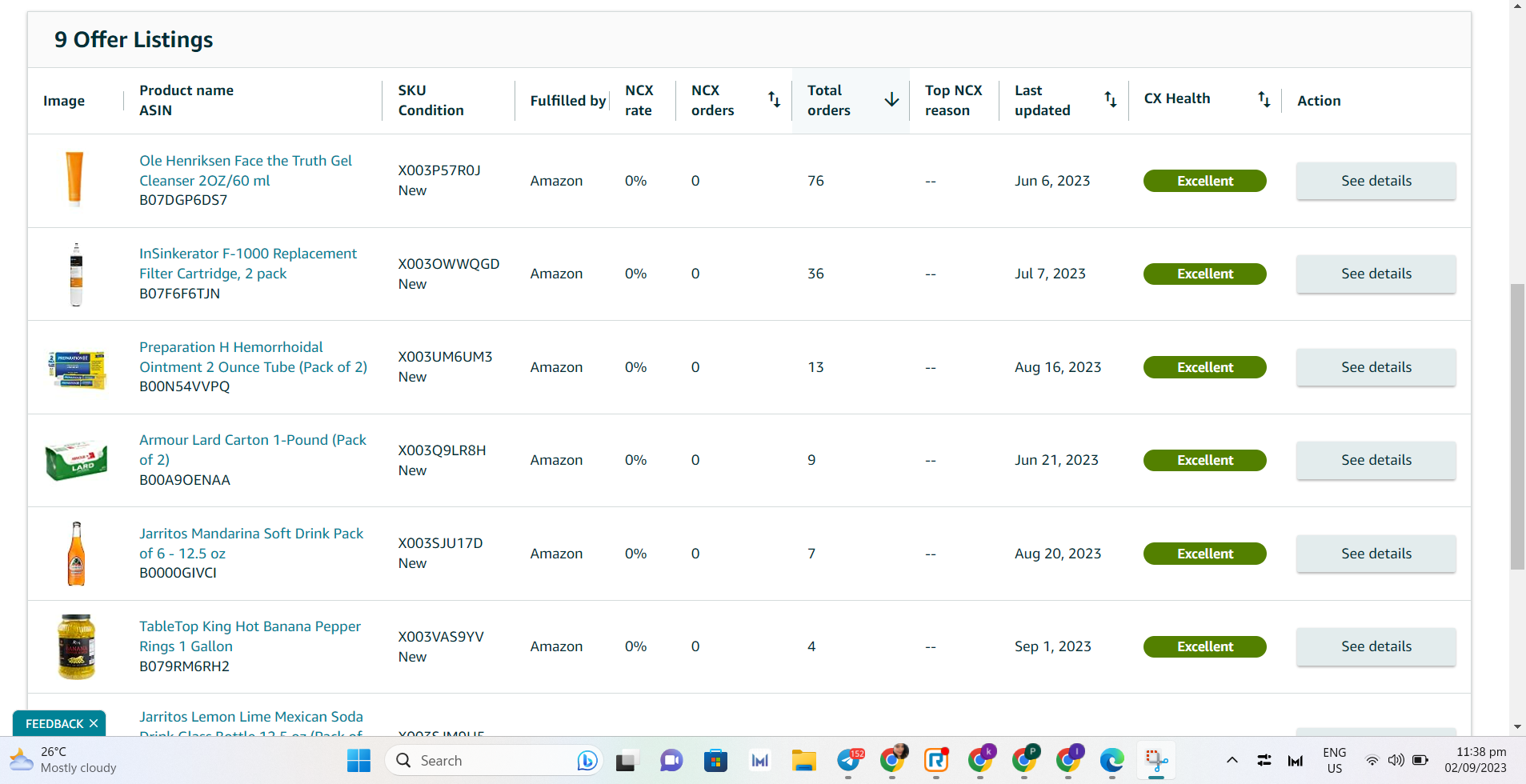Select date Jun 21, 2023
This screenshot has height=784, width=1526.
point(1056,460)
